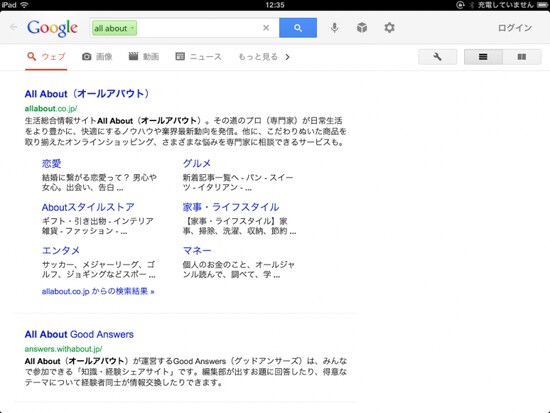This screenshot has width=550, height=413.
Task: Open All About Good Answers result
Action: click(79, 334)
